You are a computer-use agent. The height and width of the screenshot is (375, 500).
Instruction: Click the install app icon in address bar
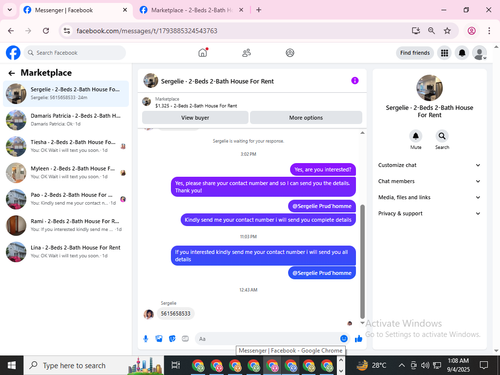416,31
